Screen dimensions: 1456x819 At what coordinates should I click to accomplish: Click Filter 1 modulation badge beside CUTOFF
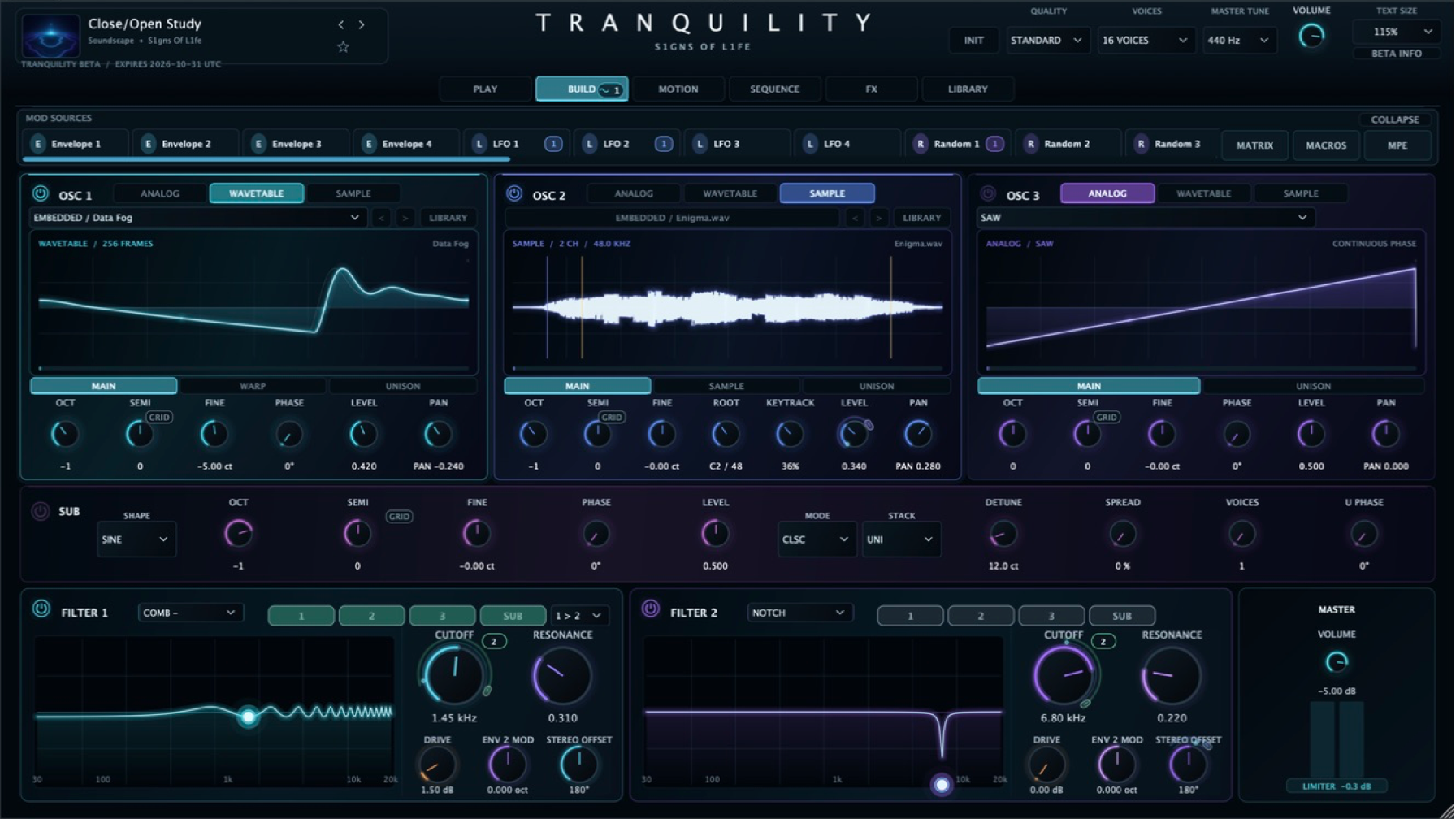coord(493,642)
